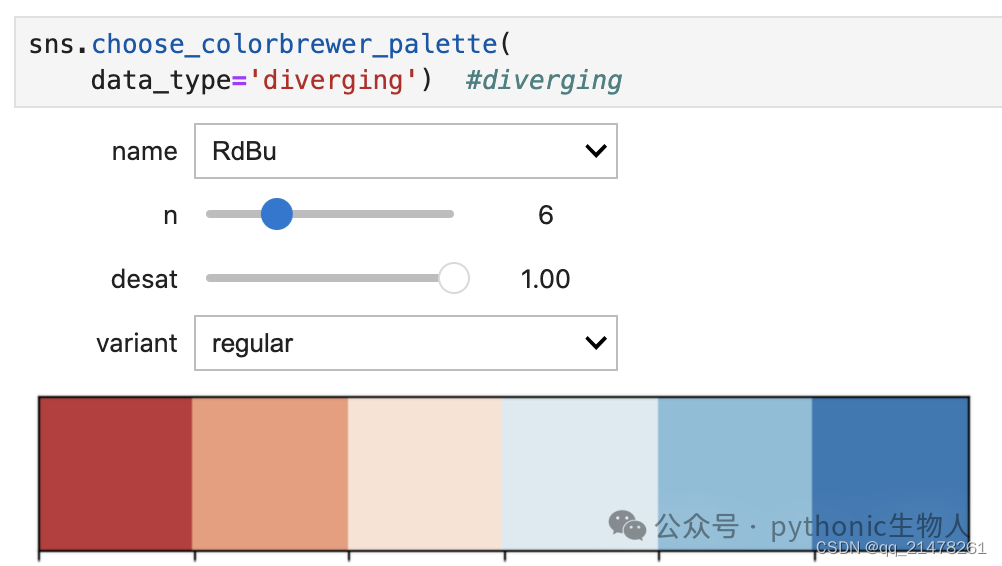The height and width of the screenshot is (566, 1002).
Task: Open the name dropdown showing RdBu
Action: (x=406, y=151)
